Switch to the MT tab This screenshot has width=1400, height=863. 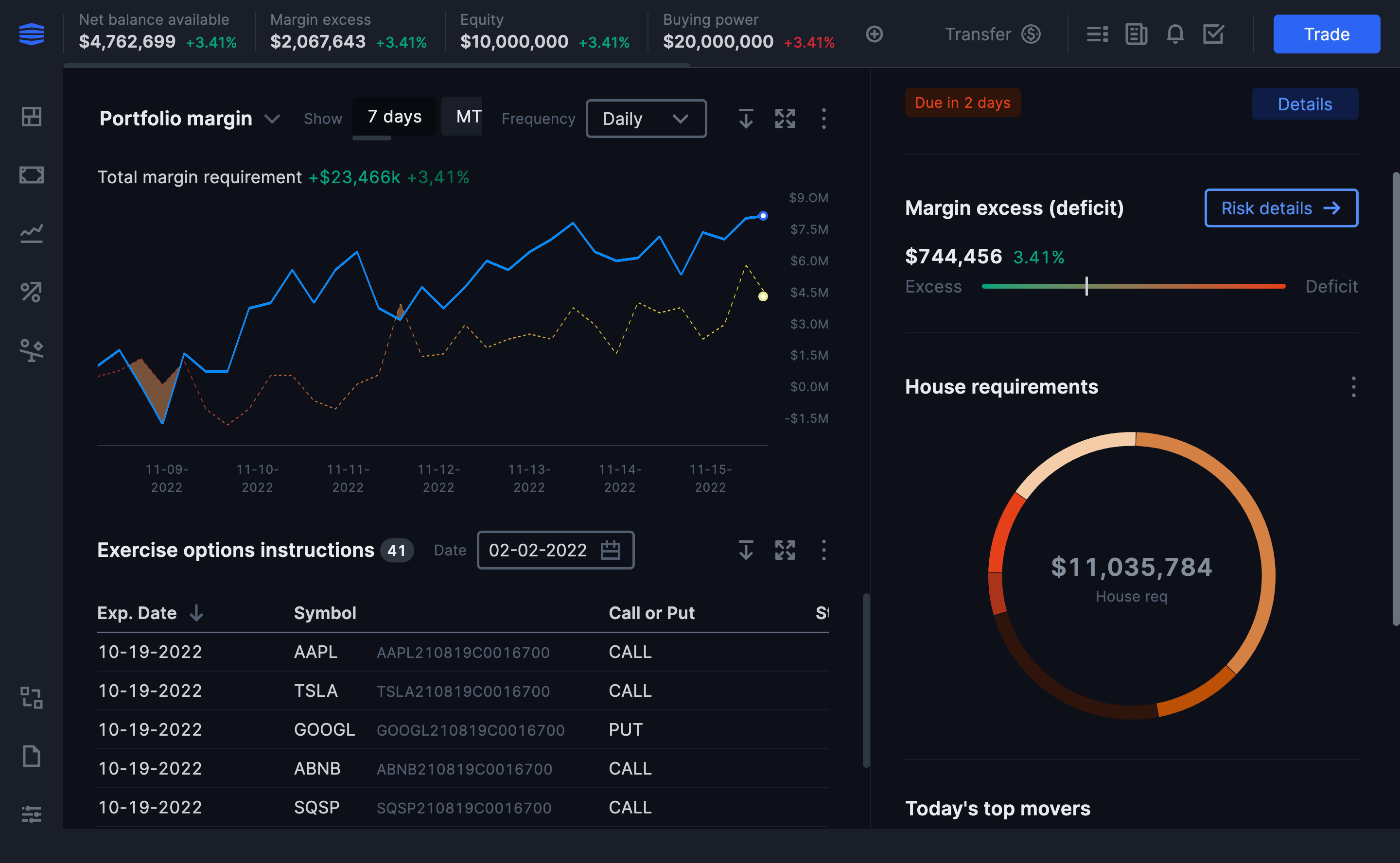tap(468, 117)
